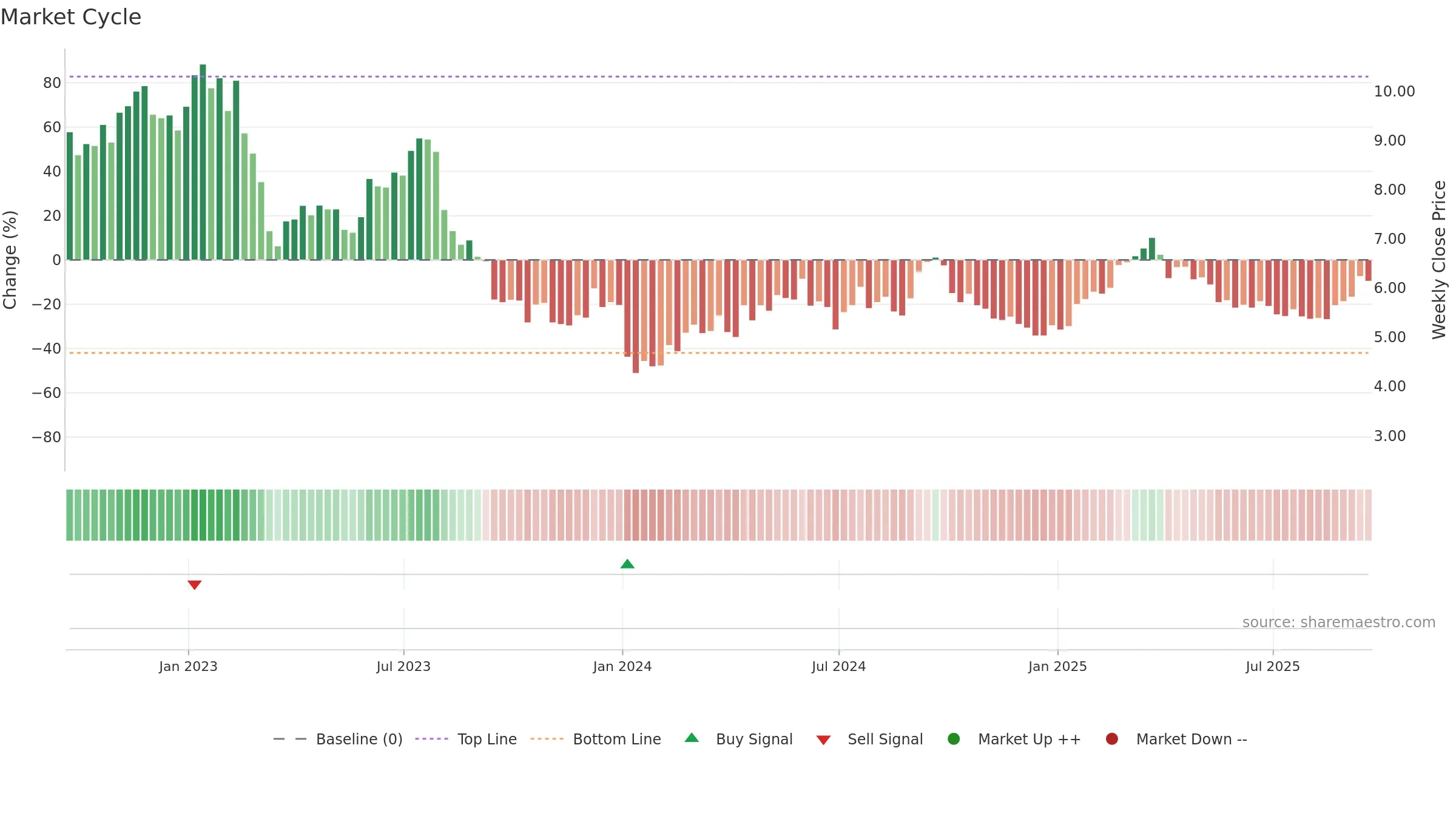Viewport: 1456px width, 819px height.
Task: Toggle the Top Line legend entry
Action: 466,739
